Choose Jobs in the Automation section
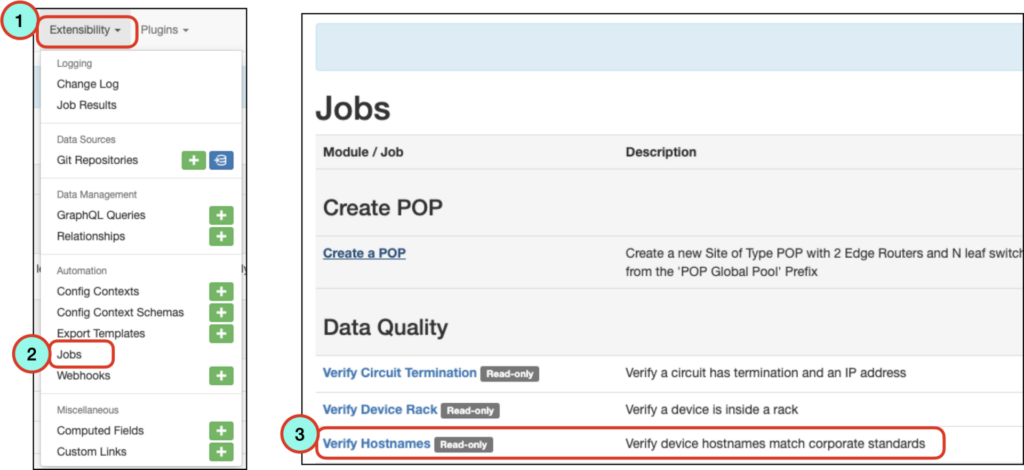The height and width of the screenshot is (470, 1024). 69,354
